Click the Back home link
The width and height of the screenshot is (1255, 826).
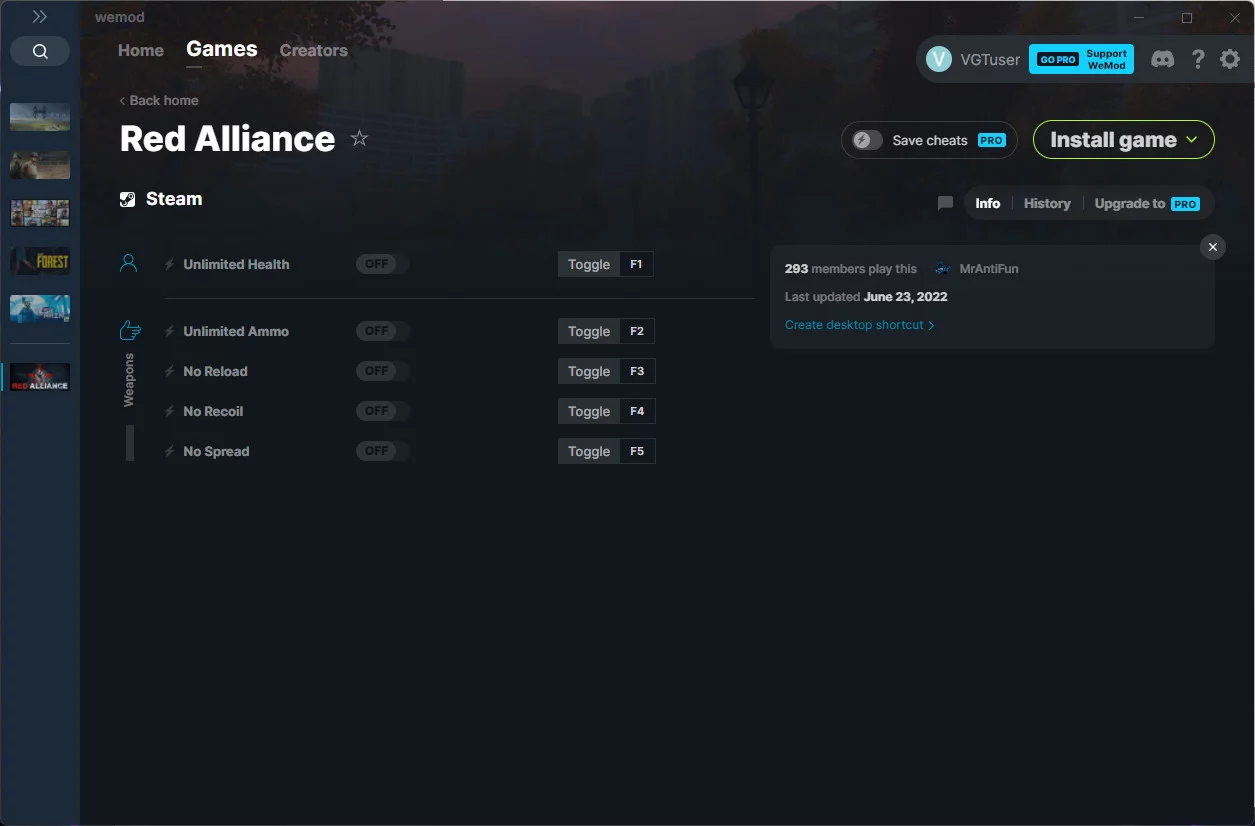coord(159,100)
